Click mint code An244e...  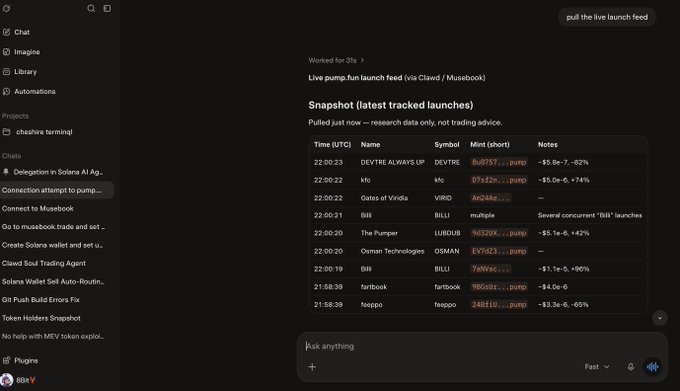[x=490, y=198]
